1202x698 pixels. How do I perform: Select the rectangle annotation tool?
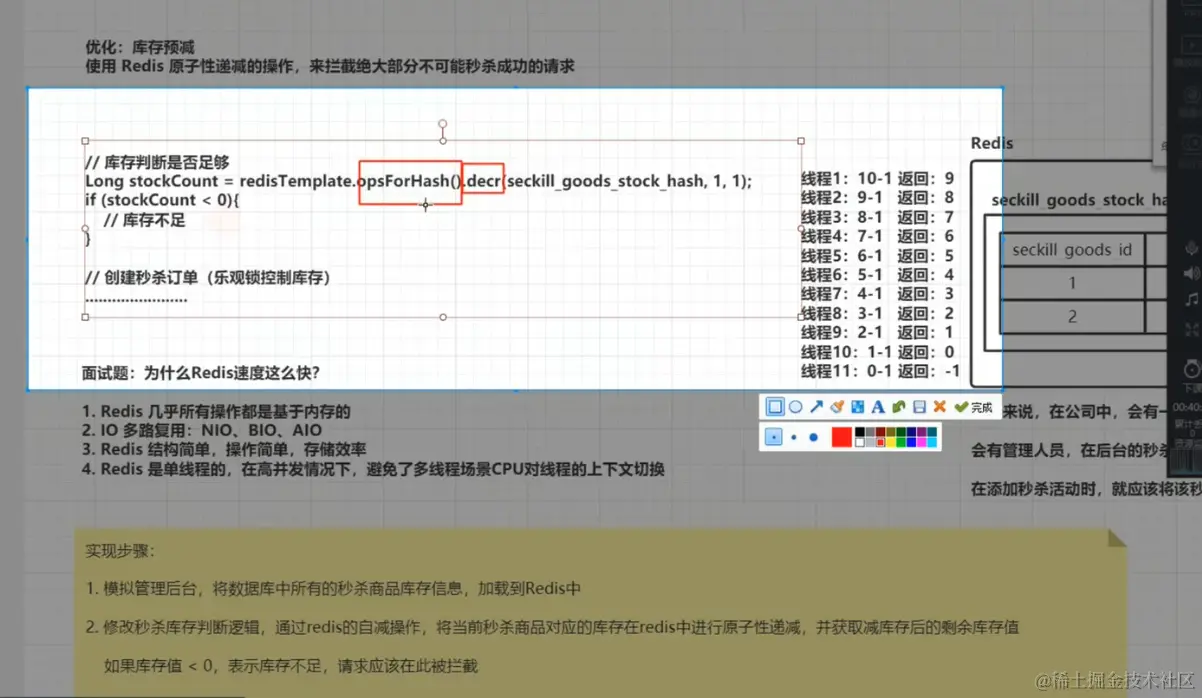(x=775, y=406)
